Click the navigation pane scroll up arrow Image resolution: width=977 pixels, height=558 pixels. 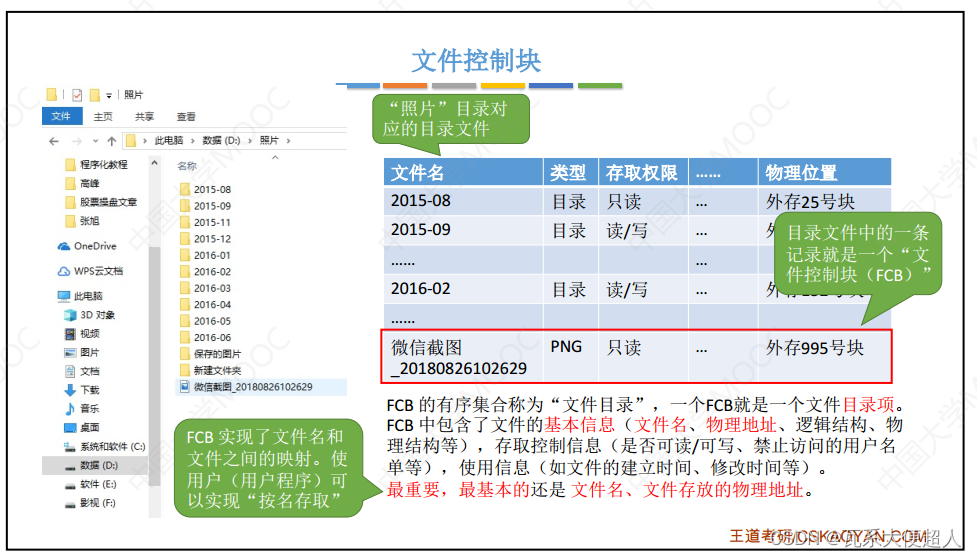(x=155, y=163)
